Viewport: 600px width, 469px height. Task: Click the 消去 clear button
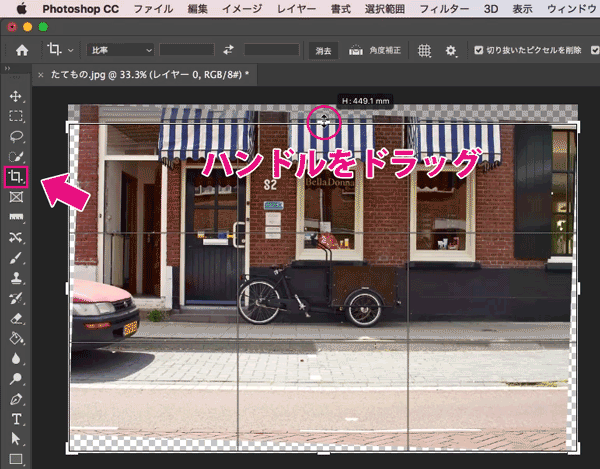[x=321, y=49]
